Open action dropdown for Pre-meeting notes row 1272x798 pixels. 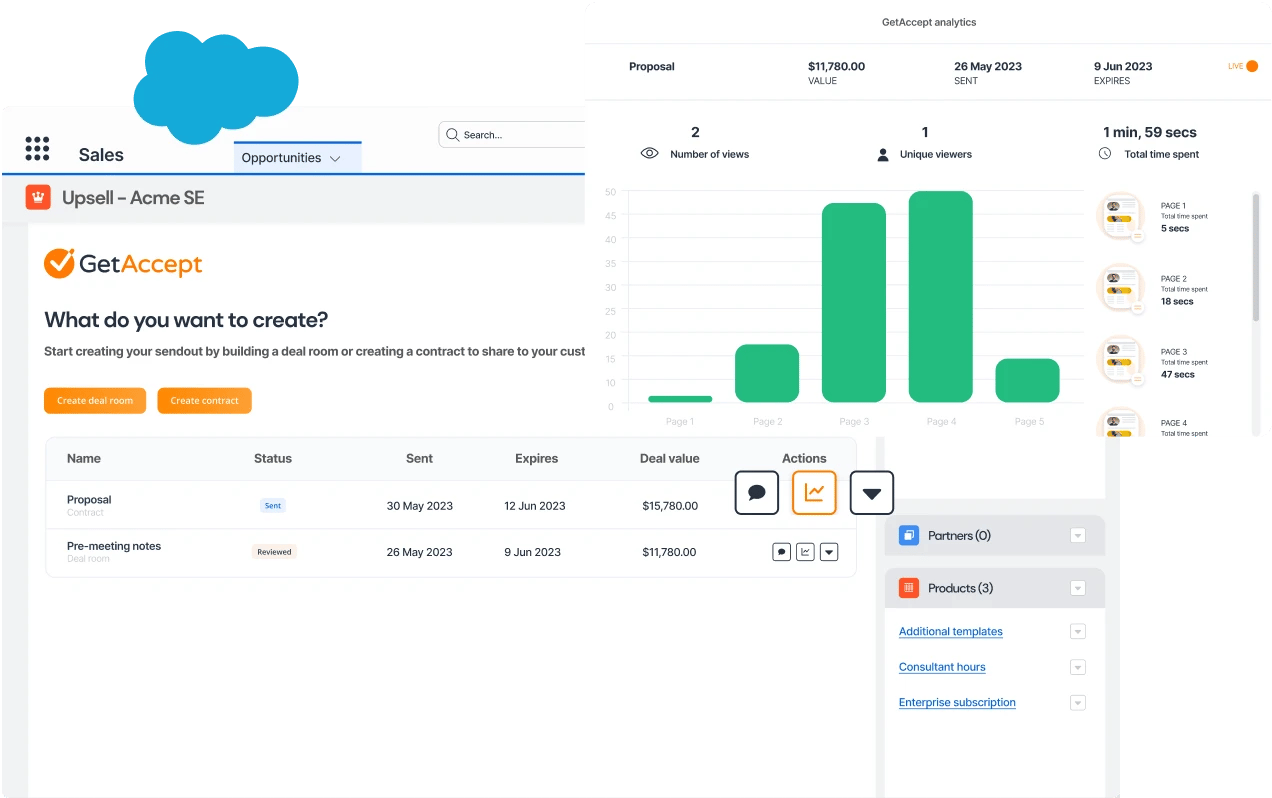pos(829,552)
